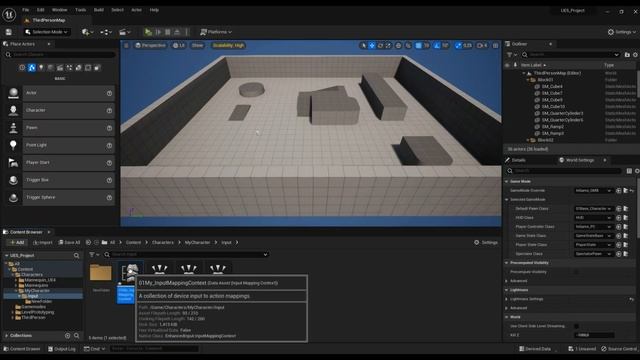Open the cinematics clapperboard dropdown

pos(124,32)
